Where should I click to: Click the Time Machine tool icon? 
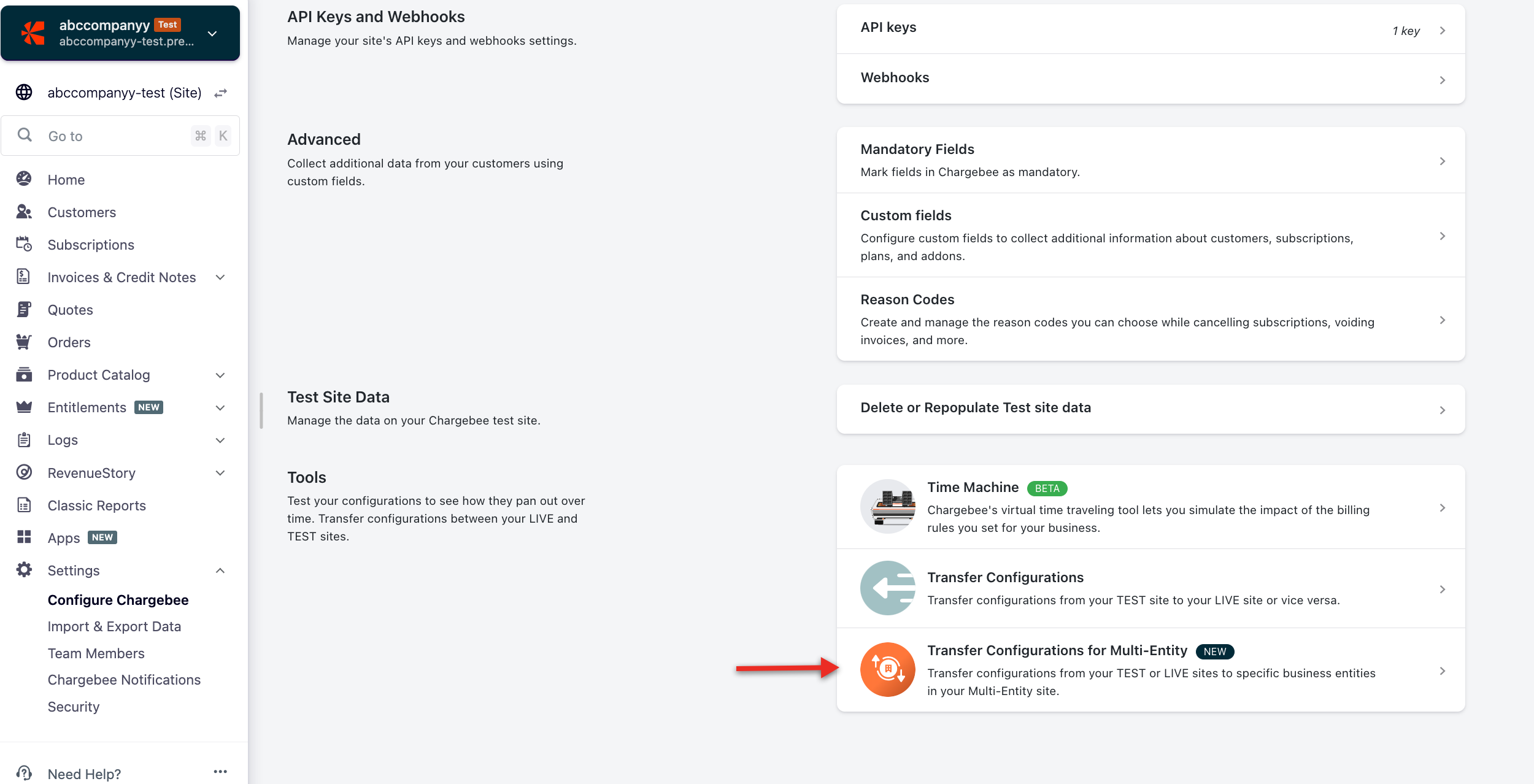[887, 506]
